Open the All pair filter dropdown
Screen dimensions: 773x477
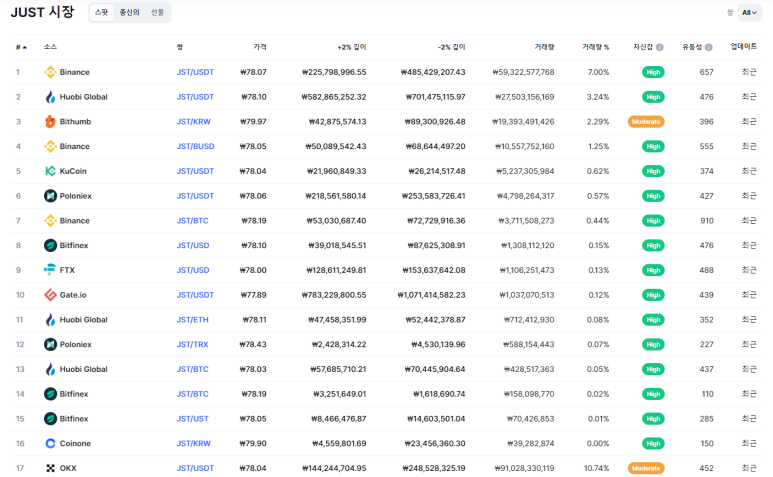pos(749,13)
